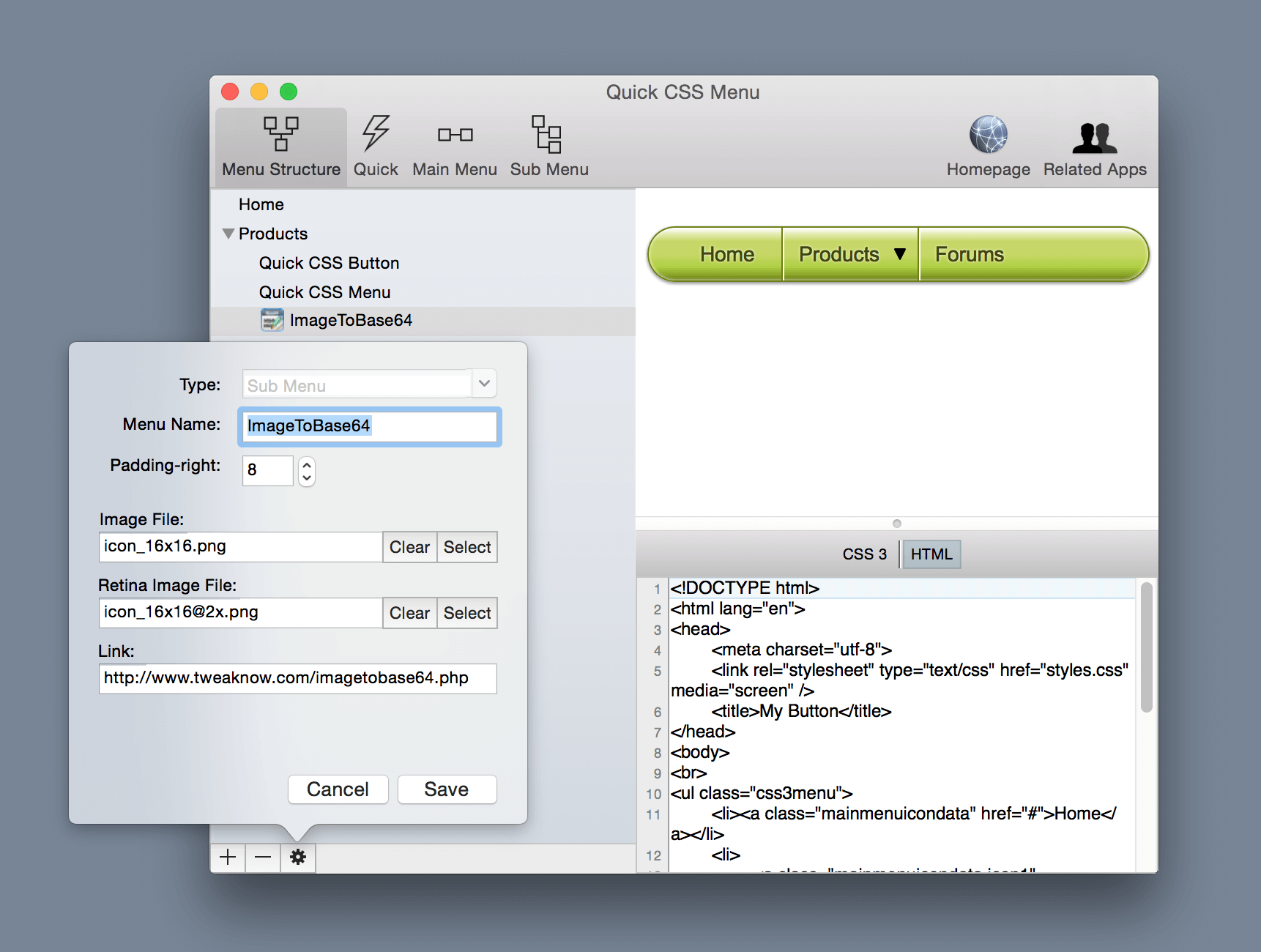Visit the Homepage globe icon
This screenshot has height=952, width=1261.
click(x=989, y=146)
